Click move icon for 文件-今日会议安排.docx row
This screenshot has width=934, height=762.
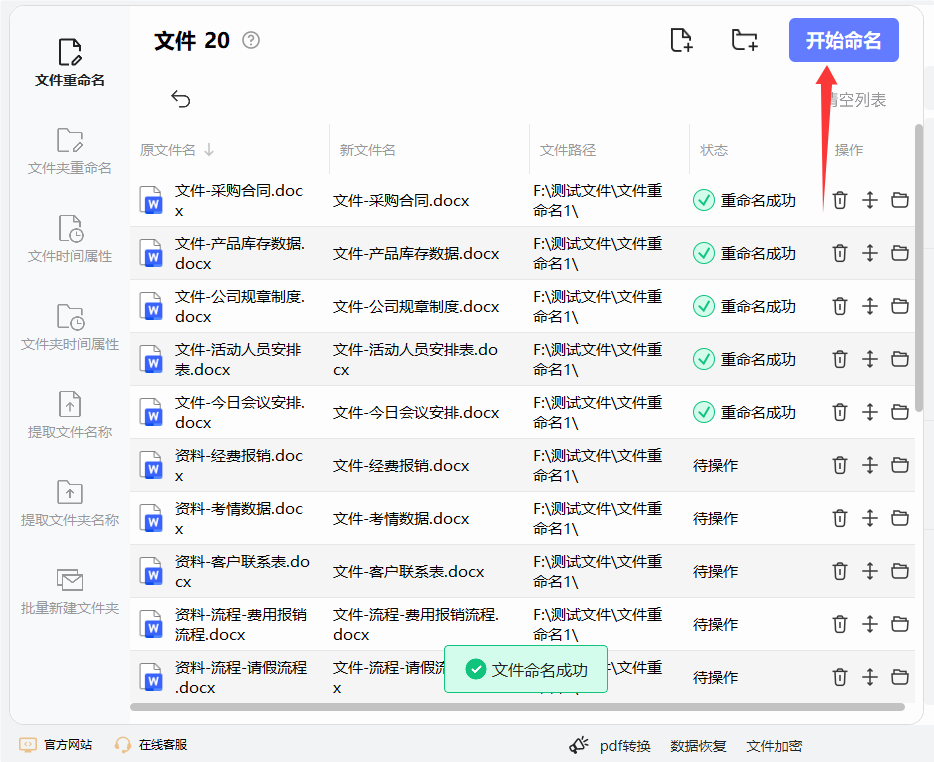coord(870,412)
